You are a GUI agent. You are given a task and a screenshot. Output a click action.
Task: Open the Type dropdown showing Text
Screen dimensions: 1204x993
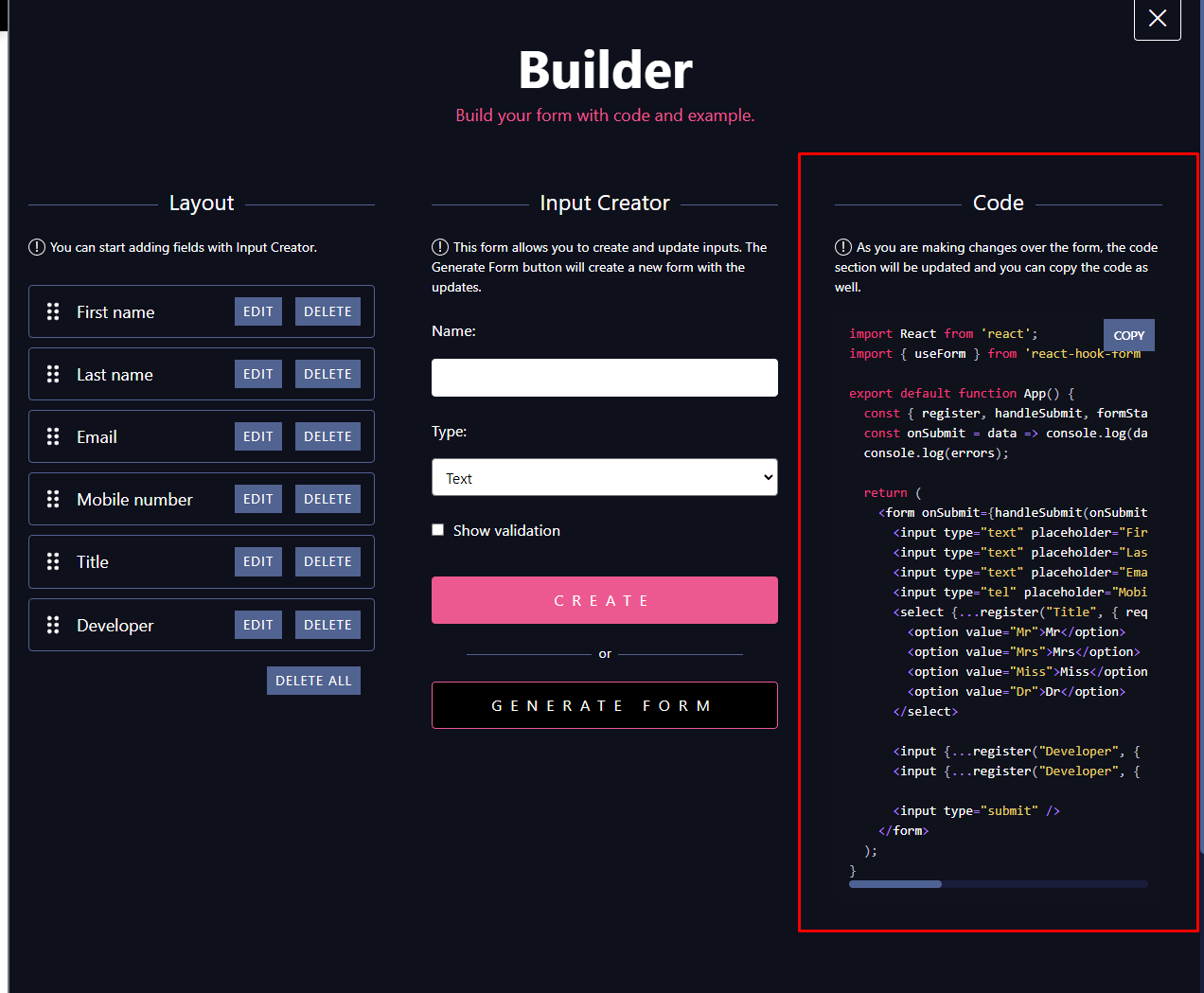pos(605,477)
